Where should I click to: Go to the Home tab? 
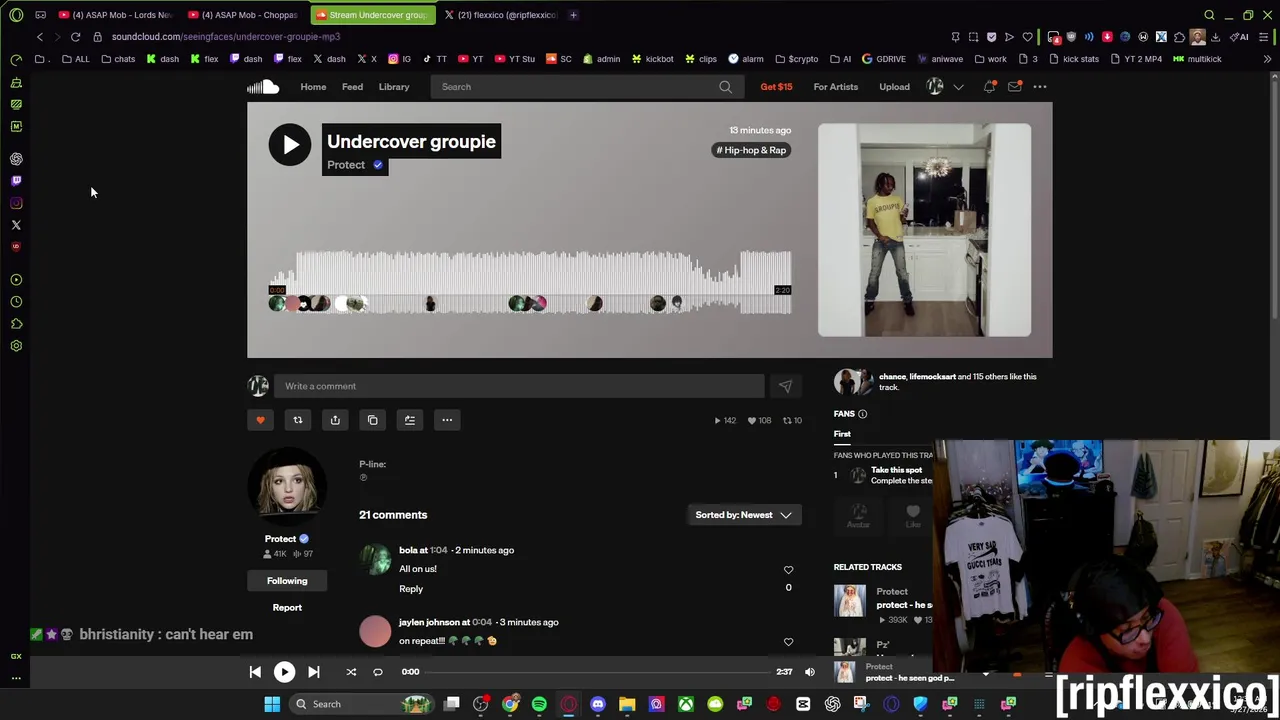(313, 87)
